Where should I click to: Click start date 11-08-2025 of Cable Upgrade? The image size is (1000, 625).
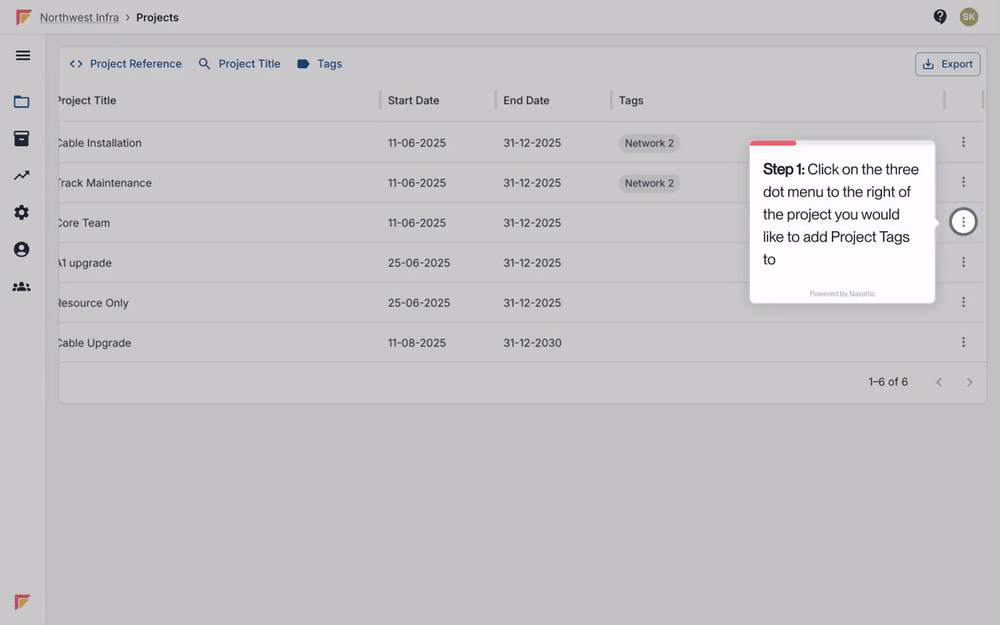pyautogui.click(x=416, y=342)
